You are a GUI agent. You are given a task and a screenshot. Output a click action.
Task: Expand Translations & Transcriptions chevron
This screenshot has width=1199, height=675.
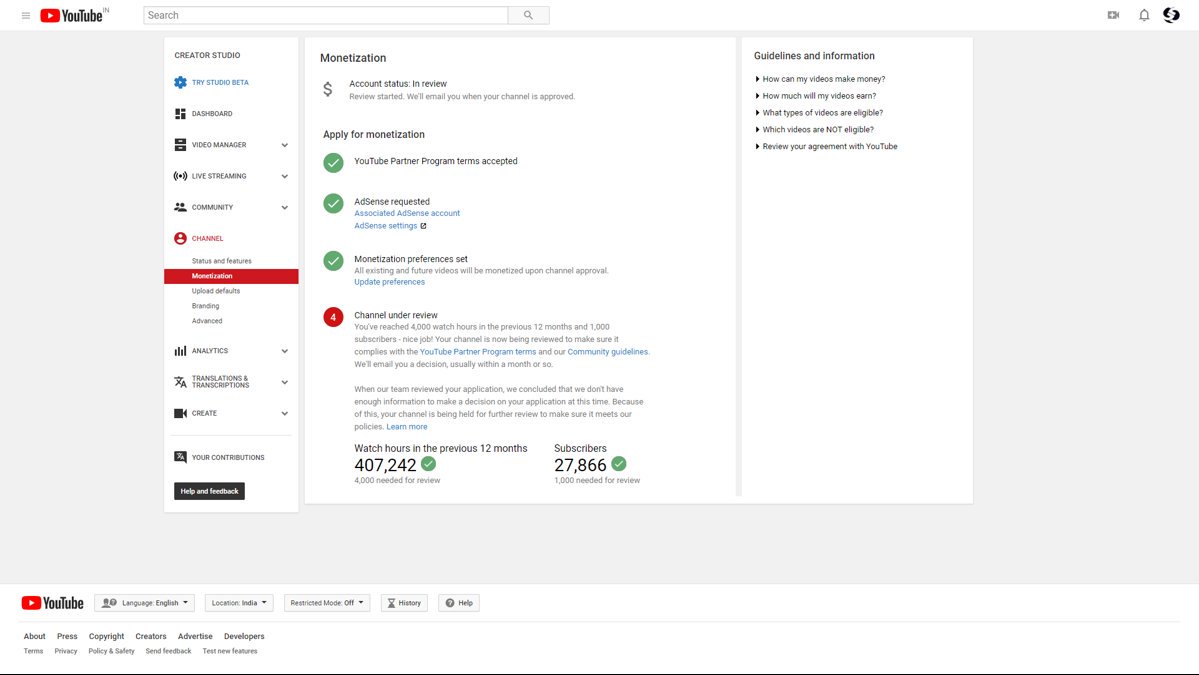284,382
